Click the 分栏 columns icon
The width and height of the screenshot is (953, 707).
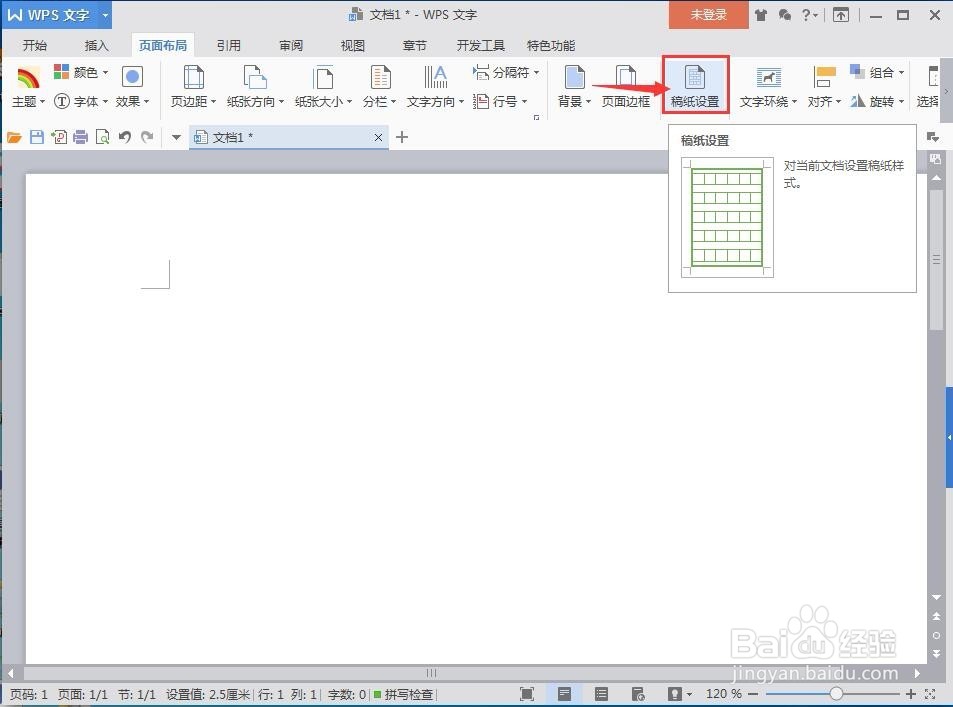pos(380,78)
